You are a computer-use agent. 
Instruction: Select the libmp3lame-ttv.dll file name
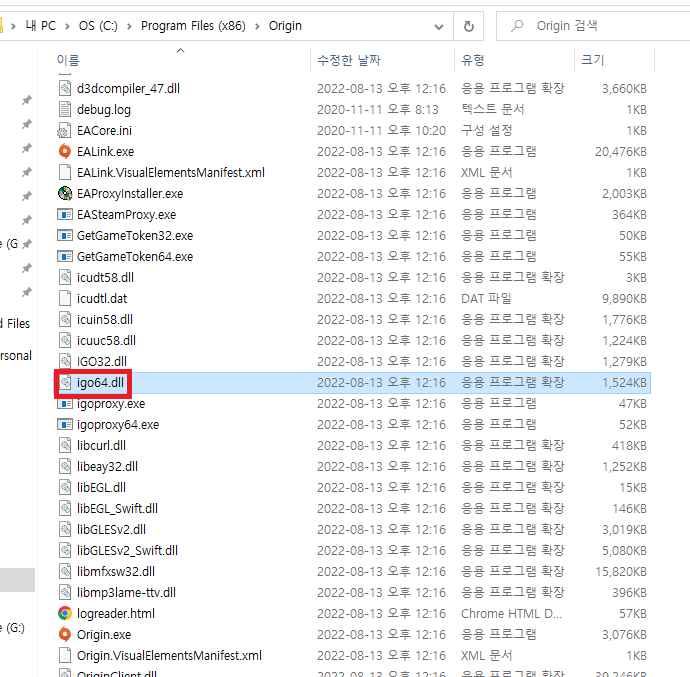126,592
